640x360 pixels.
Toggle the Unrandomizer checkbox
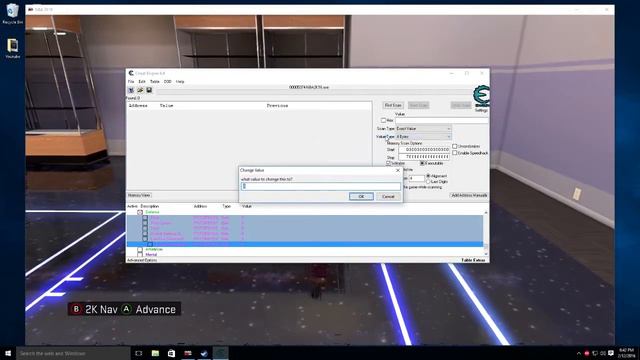pos(455,146)
